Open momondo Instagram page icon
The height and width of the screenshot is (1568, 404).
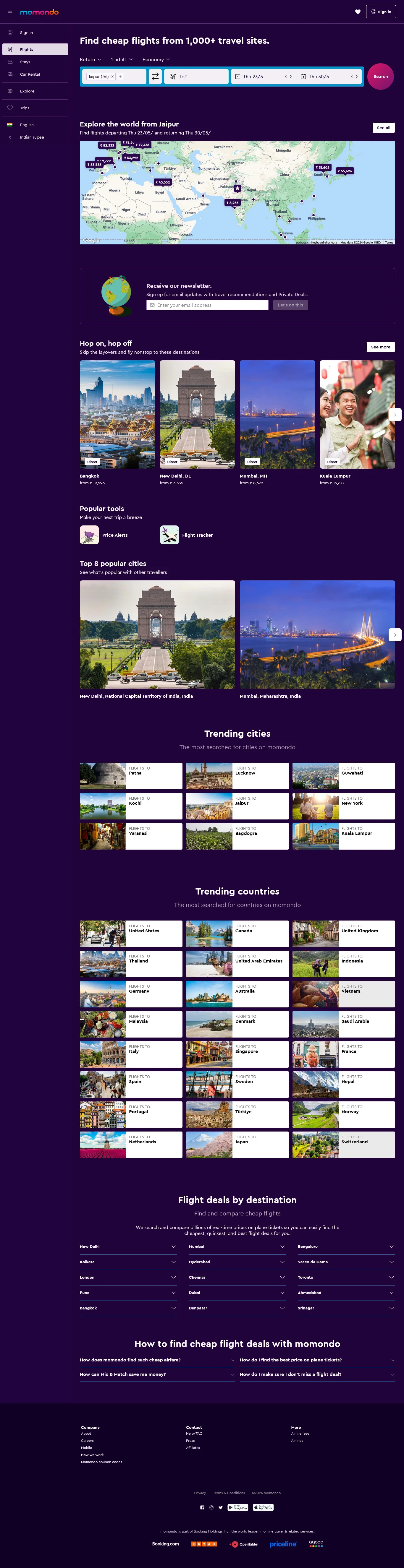[x=211, y=1507]
